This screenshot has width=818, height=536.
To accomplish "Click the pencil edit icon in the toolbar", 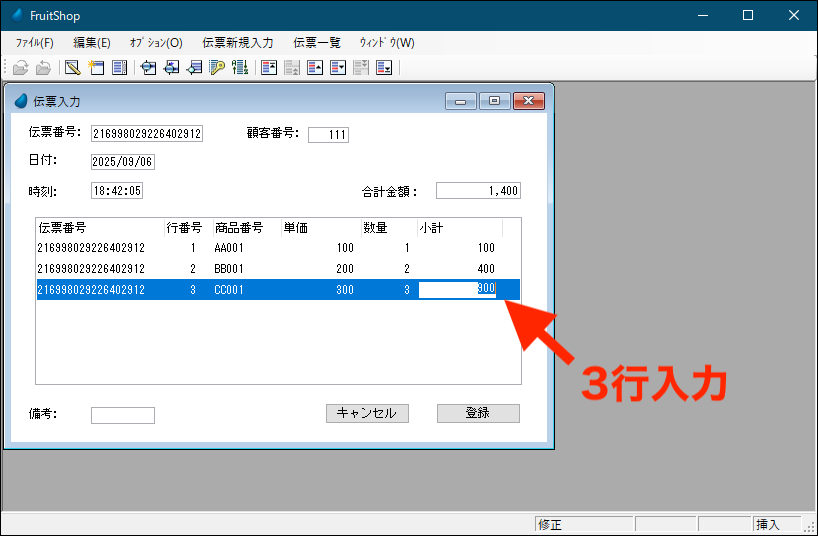I will point(72,68).
